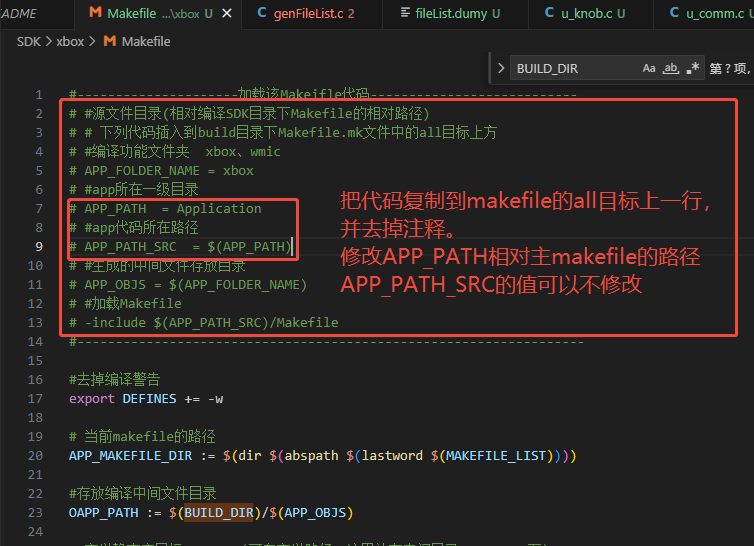Select xbox folder in breadcrumb

70,42
